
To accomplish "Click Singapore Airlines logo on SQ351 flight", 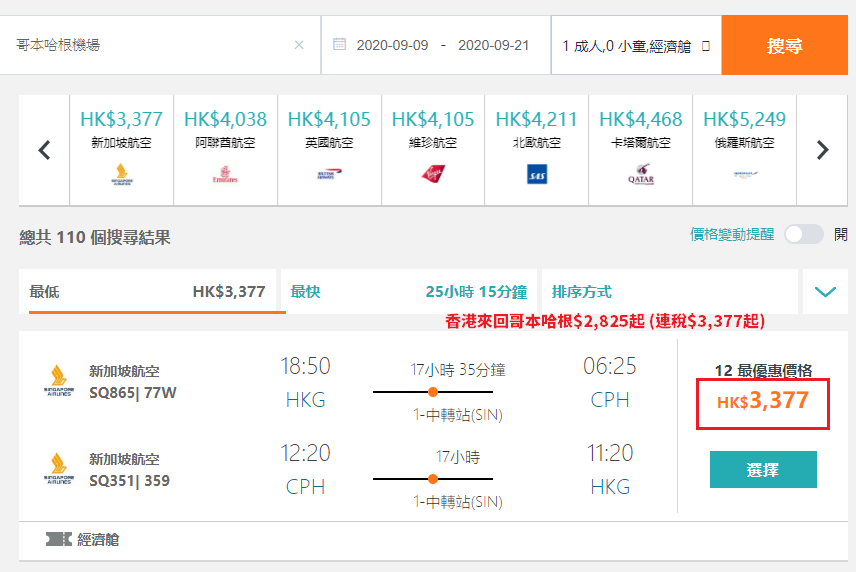I will click(x=58, y=468).
